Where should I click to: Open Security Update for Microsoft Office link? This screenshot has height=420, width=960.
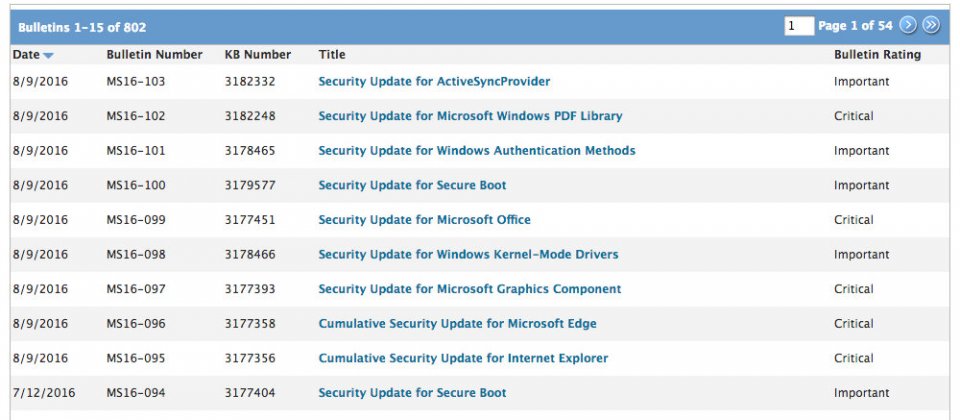point(424,220)
